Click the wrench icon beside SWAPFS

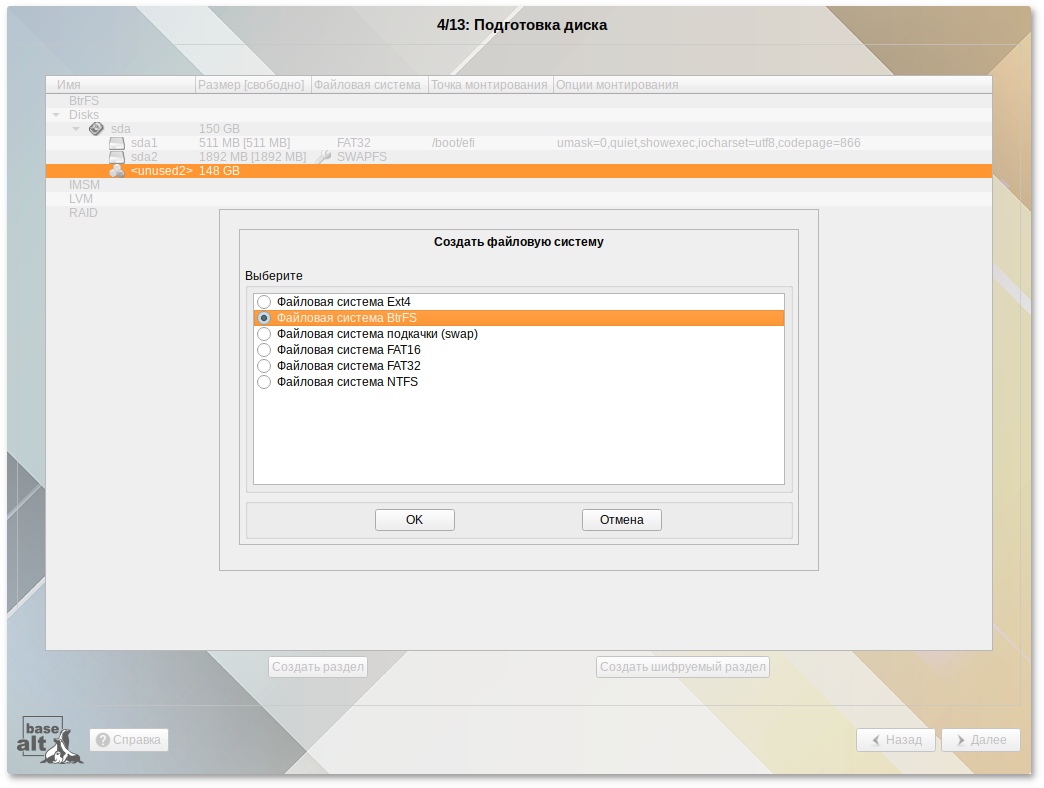322,156
